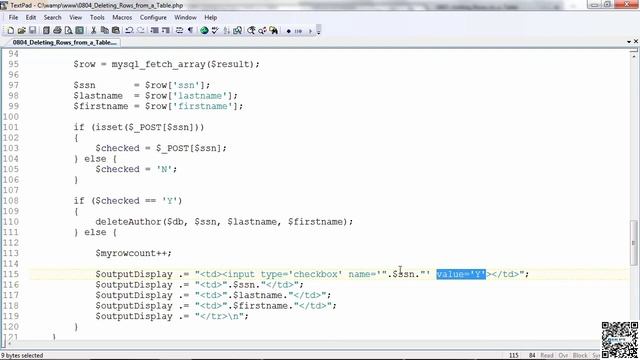Click the vertical scrollbar thumb
Image resolution: width=640 pixels, height=360 pixels.
(633, 242)
